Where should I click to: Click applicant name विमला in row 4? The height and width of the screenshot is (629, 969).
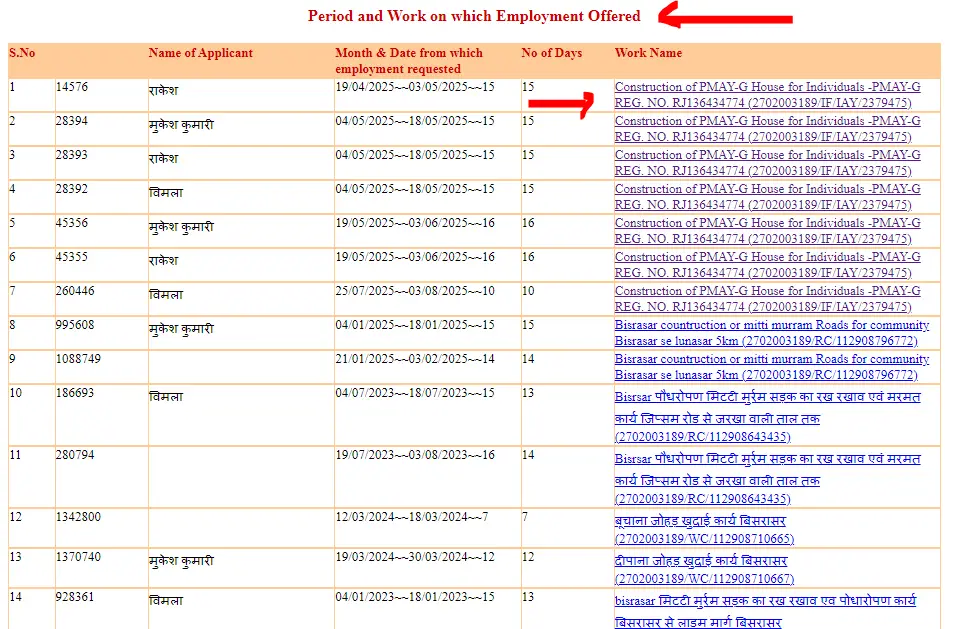166,192
